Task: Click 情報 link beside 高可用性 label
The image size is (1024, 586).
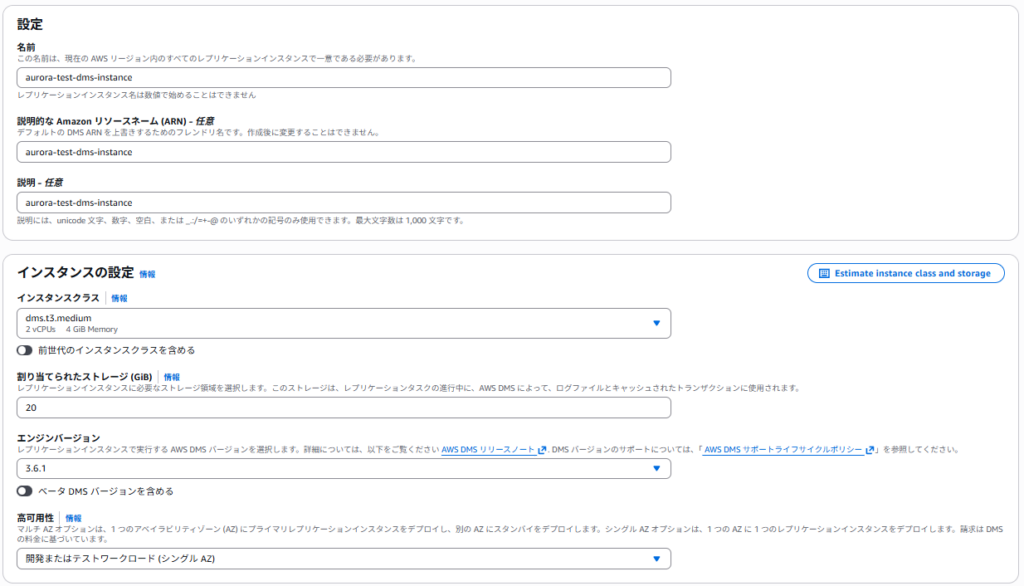Action: tap(73, 518)
